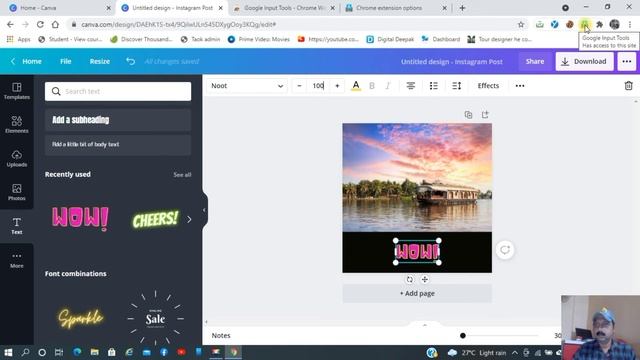Click the Add page button

click(417, 293)
